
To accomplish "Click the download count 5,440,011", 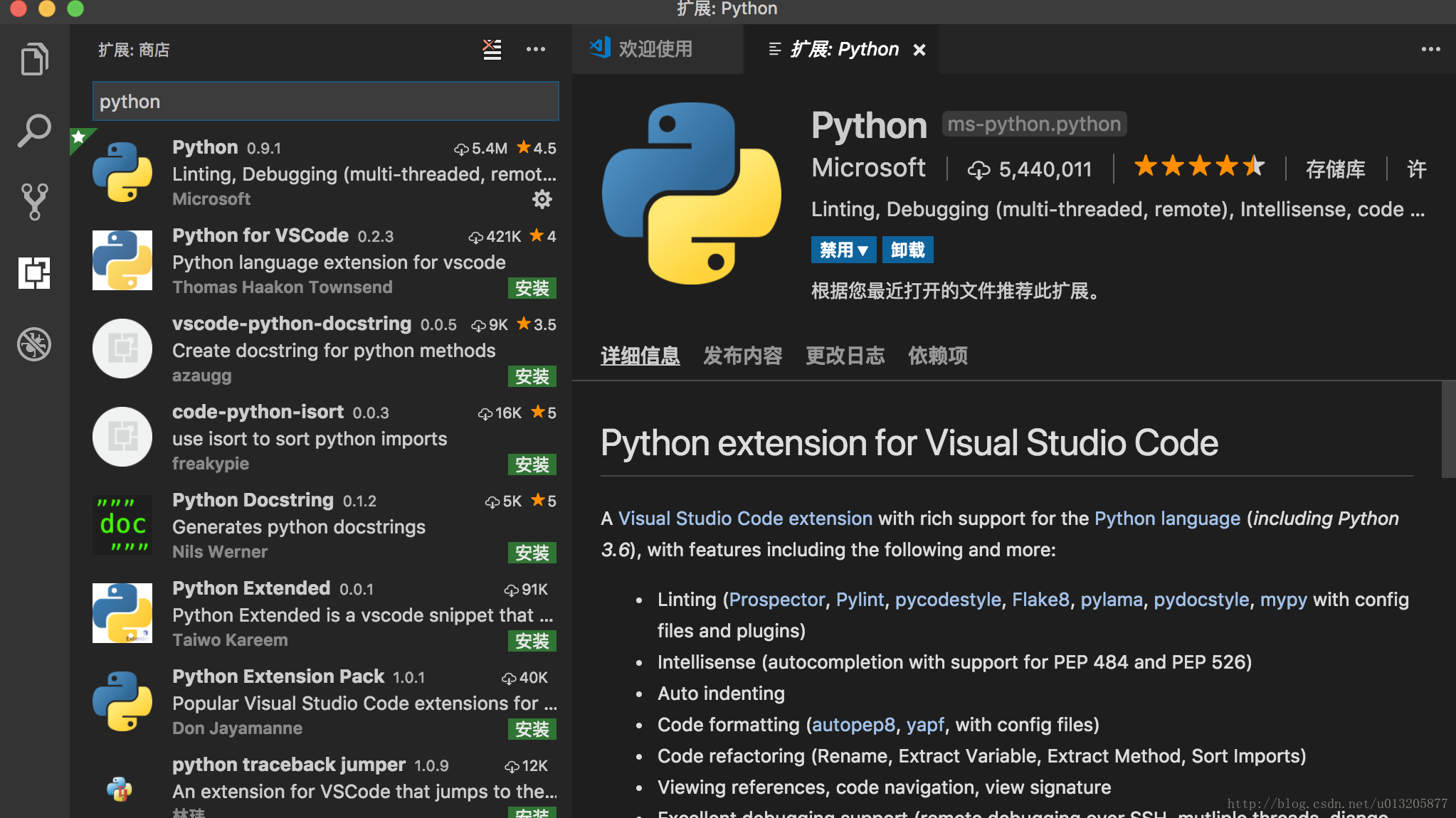I will point(1029,169).
